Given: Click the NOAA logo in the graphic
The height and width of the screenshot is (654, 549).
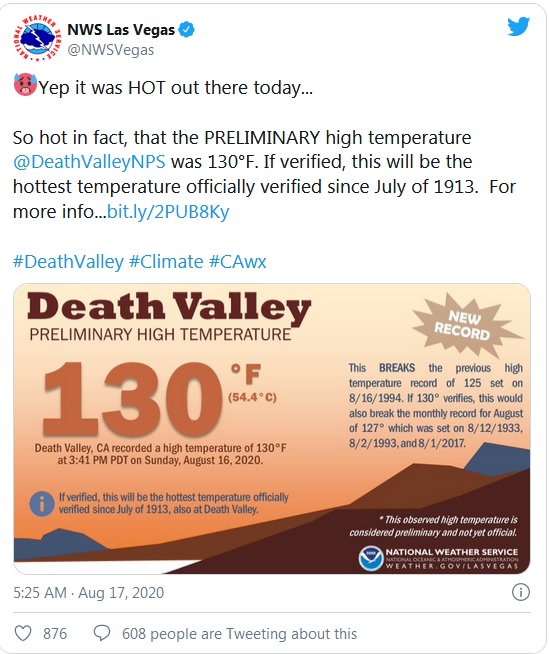Looking at the screenshot, I should click(x=371, y=558).
